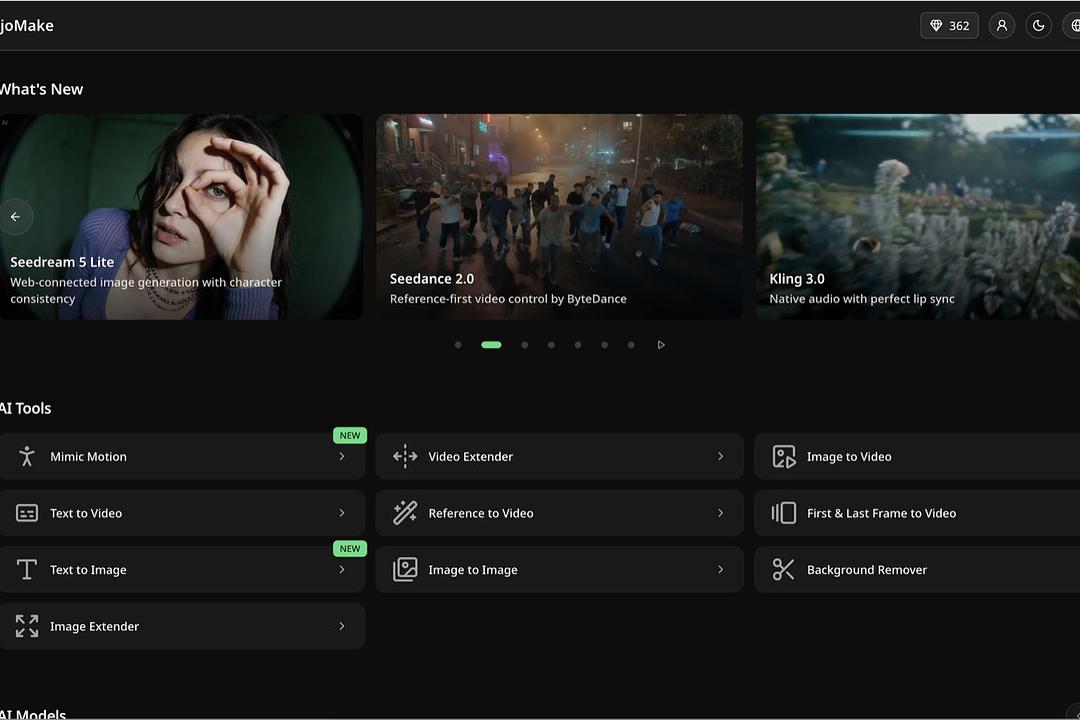Open the user account profile icon
The width and height of the screenshot is (1080, 720).
(1001, 25)
